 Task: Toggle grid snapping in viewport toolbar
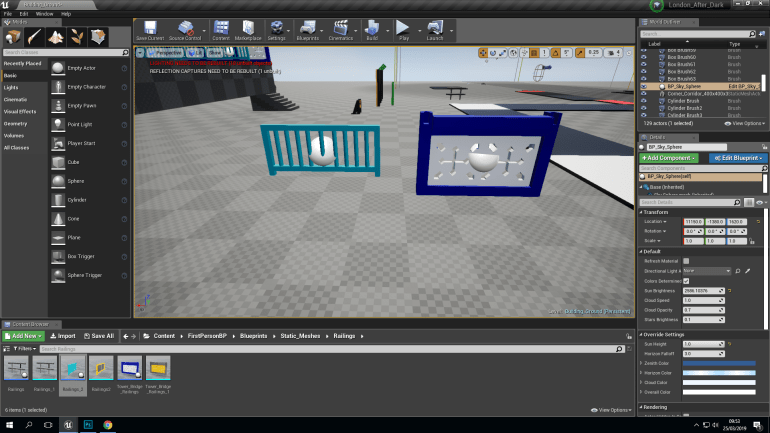tap(534, 53)
